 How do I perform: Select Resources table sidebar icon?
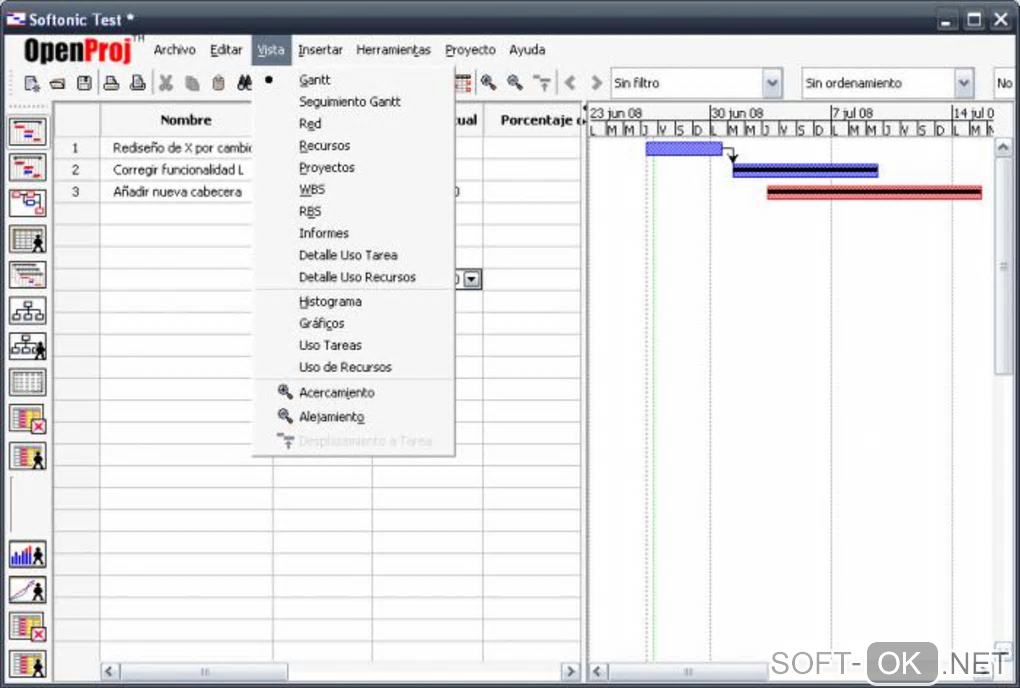point(28,239)
